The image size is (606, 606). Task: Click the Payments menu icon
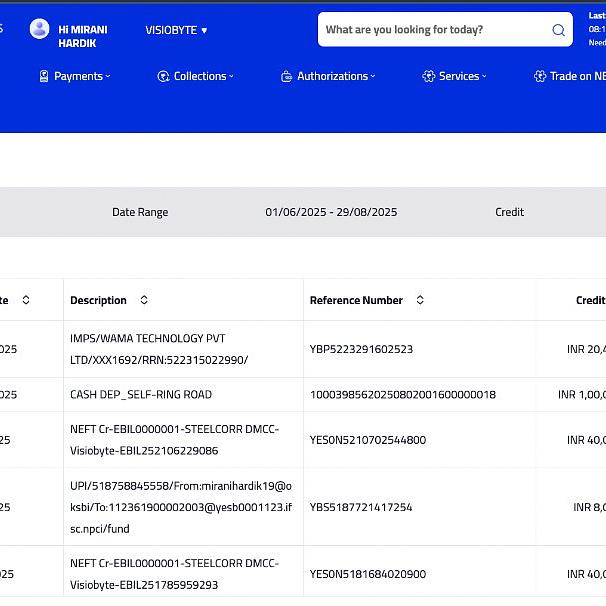point(44,76)
